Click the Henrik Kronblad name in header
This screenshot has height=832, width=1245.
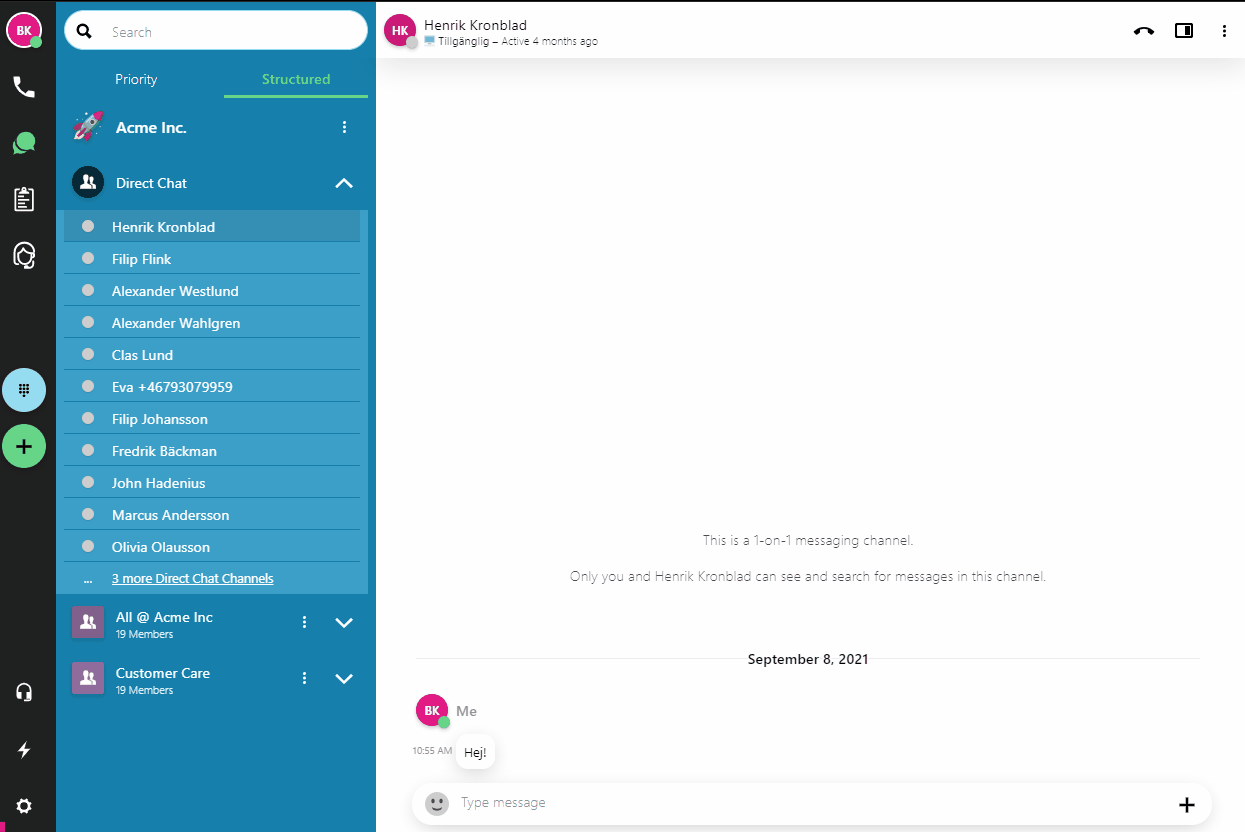[x=475, y=25]
